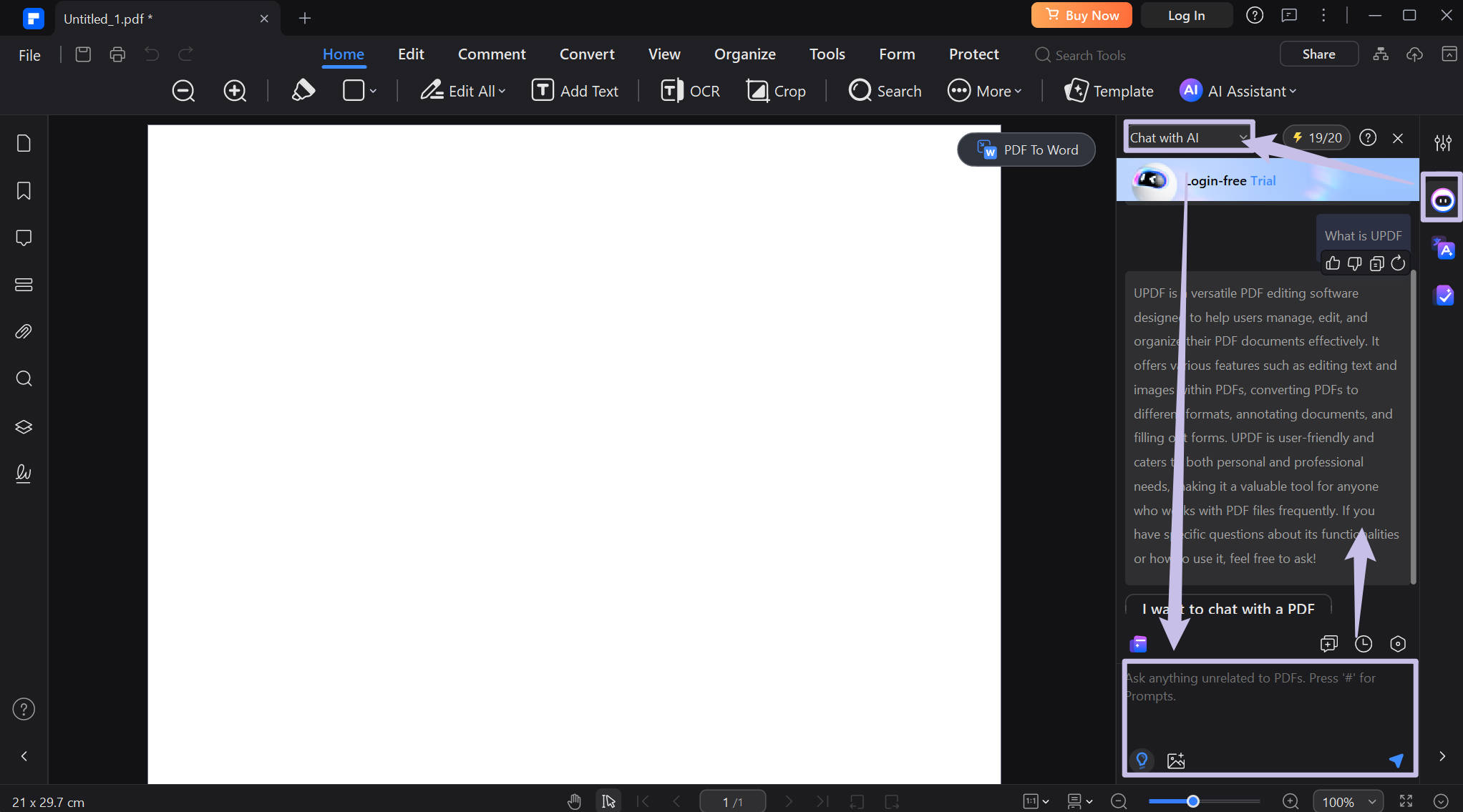Attach an image in AI chat input

pyautogui.click(x=1177, y=760)
